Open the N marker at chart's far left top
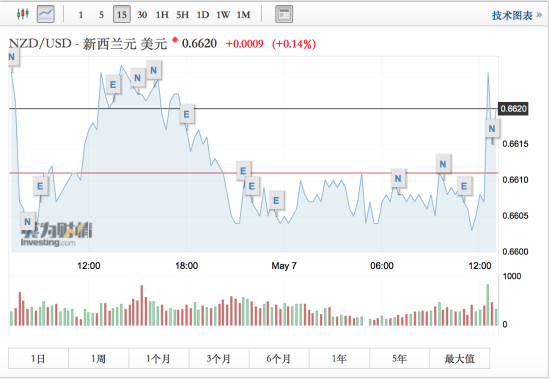The image size is (550, 379). (13, 57)
